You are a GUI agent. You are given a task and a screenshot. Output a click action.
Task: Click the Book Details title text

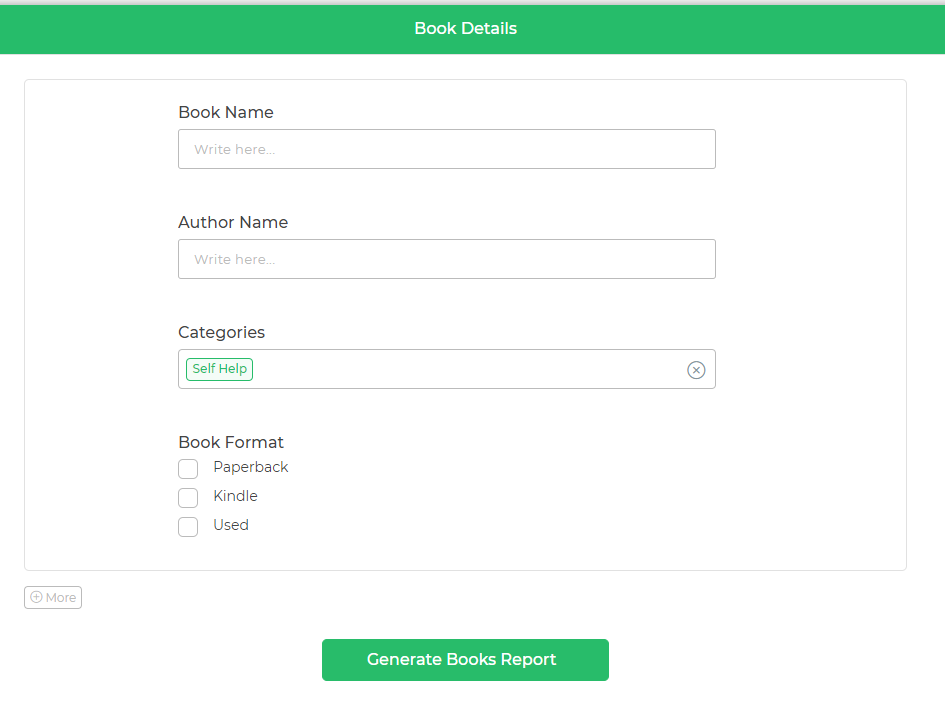click(466, 28)
